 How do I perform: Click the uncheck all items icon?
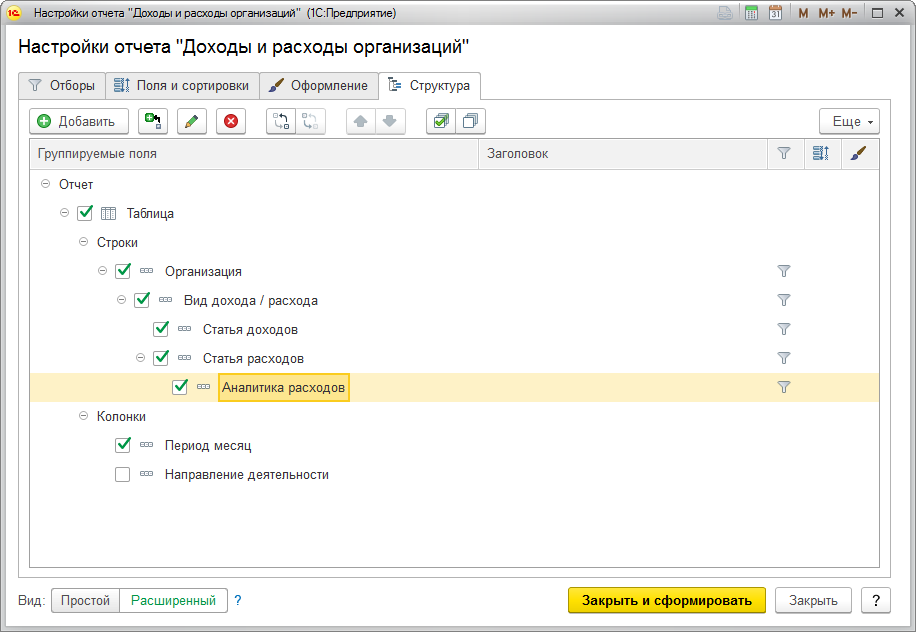point(470,121)
